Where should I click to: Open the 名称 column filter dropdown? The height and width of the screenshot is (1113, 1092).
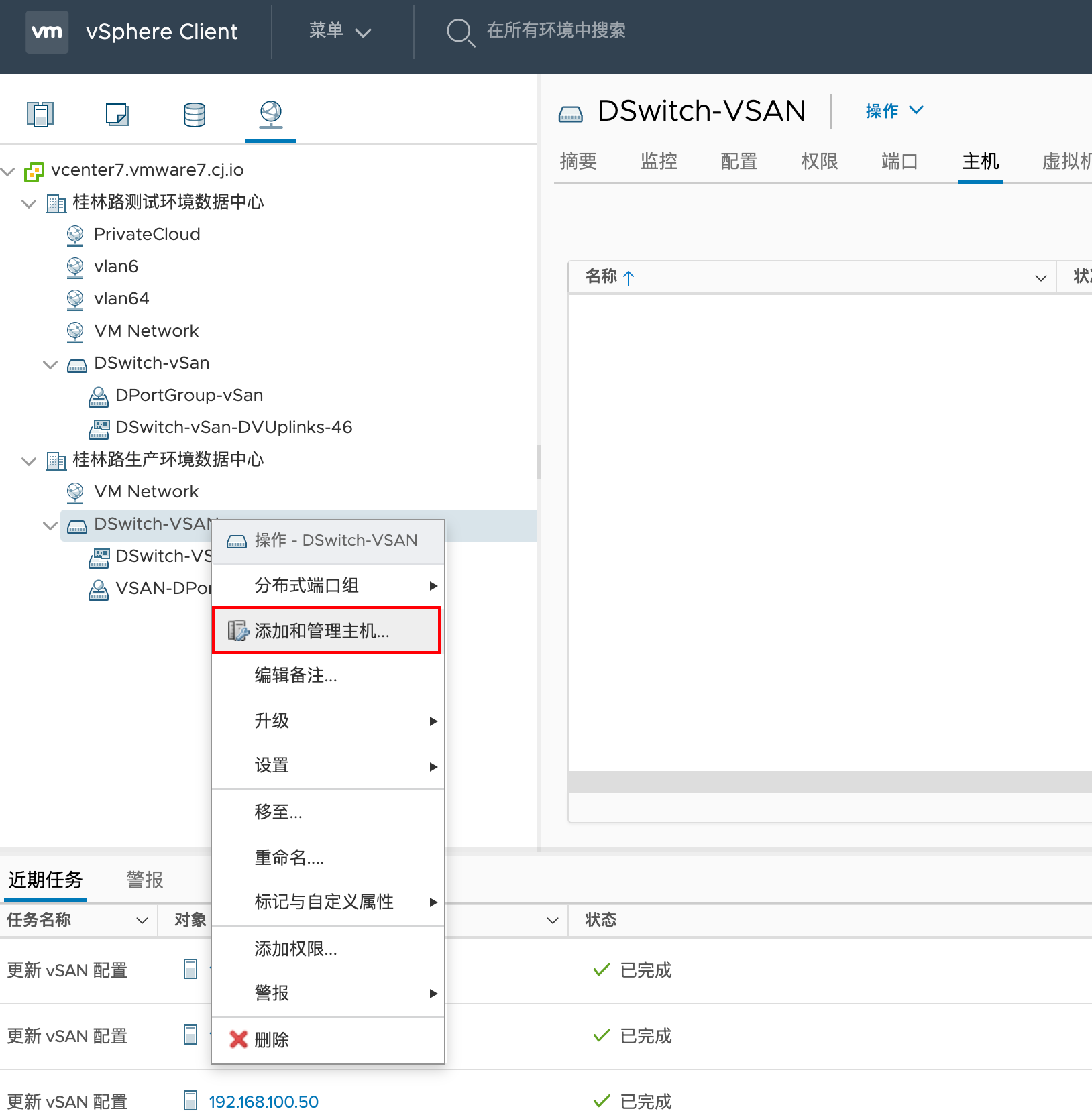[1040, 278]
